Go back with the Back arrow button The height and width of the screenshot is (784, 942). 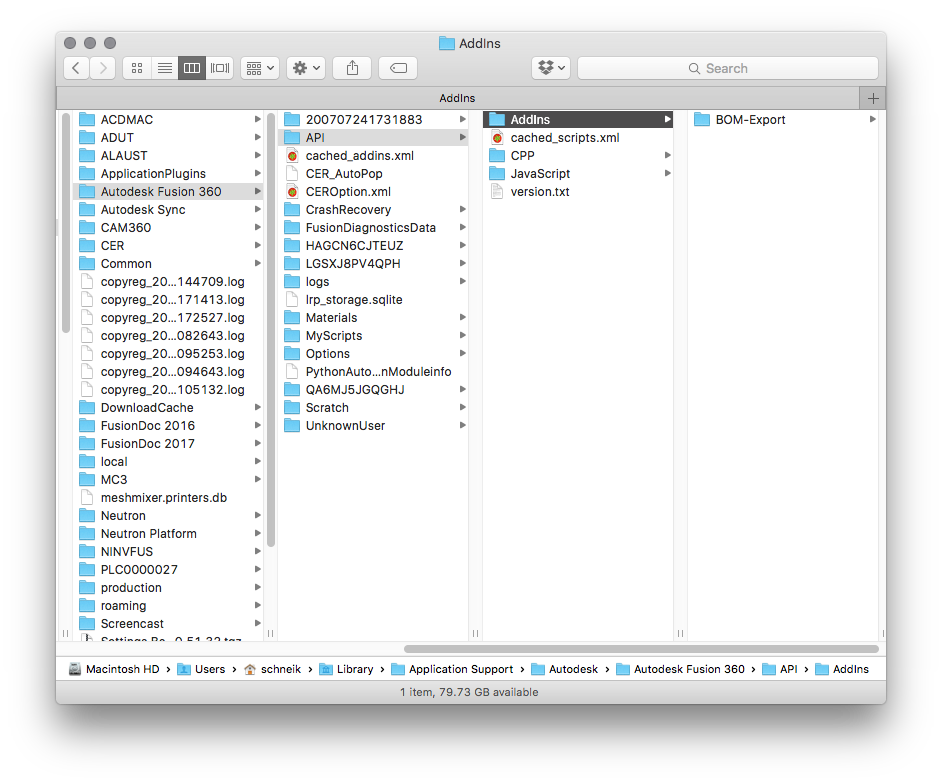point(76,68)
